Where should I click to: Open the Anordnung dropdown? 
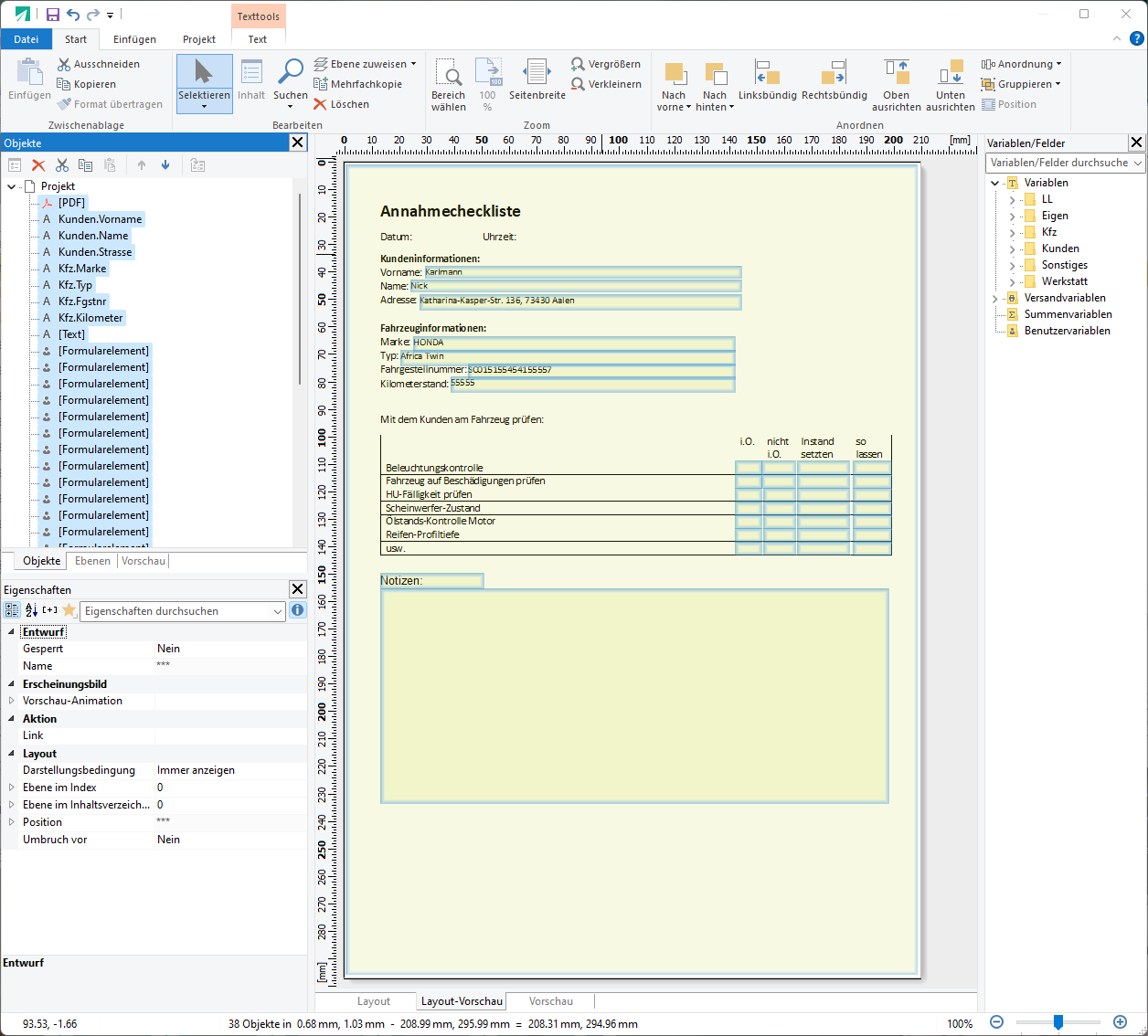pyautogui.click(x=1021, y=64)
